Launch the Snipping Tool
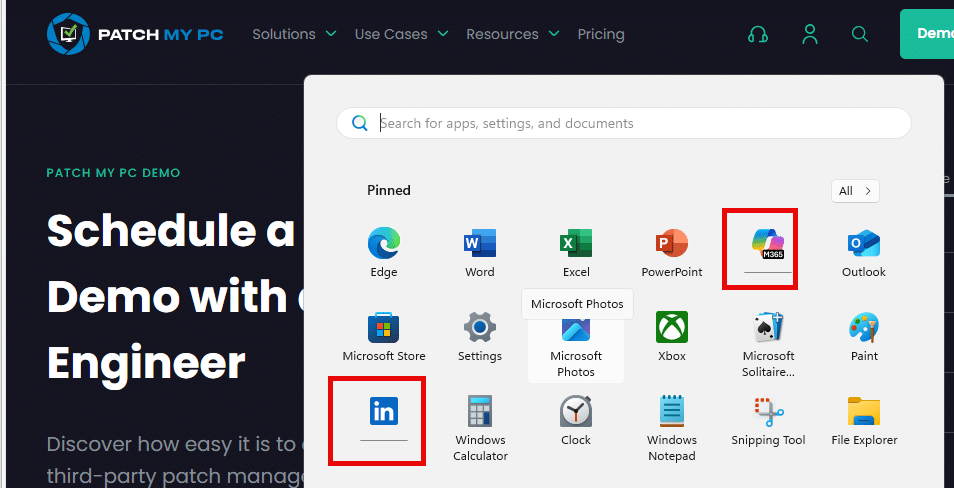954x488 pixels. pyautogui.click(x=768, y=420)
